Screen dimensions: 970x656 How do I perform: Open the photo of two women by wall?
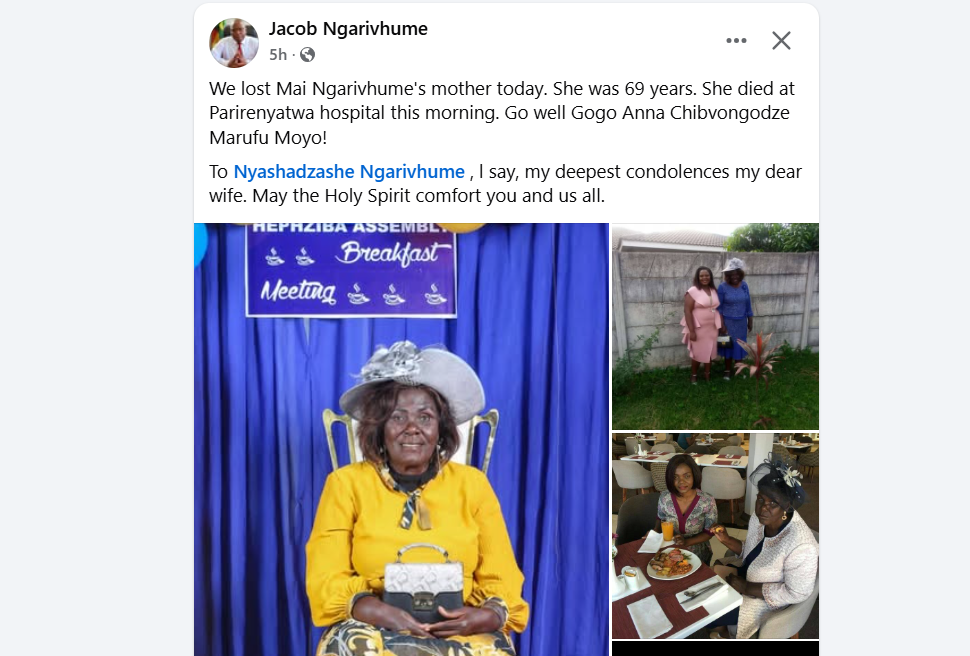point(715,326)
